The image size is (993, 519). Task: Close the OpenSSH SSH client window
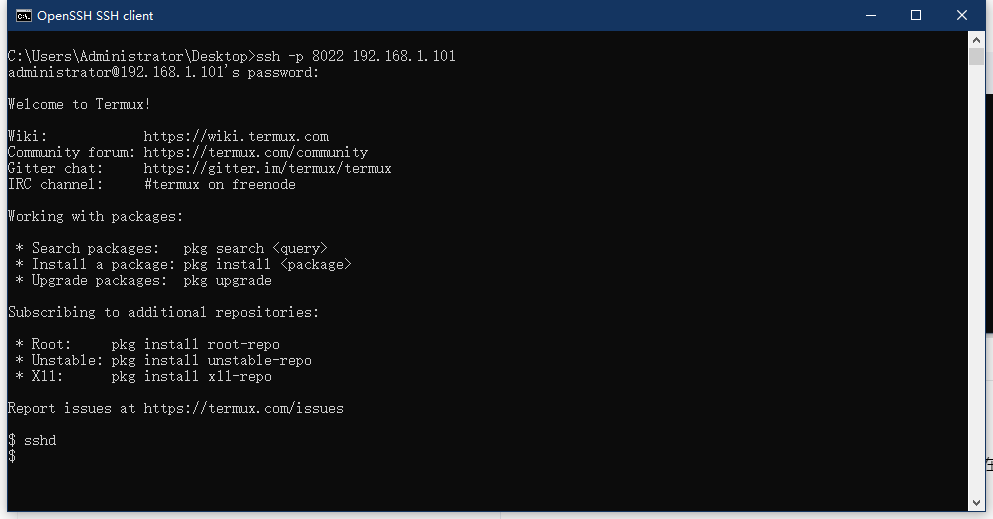[x=962, y=15]
